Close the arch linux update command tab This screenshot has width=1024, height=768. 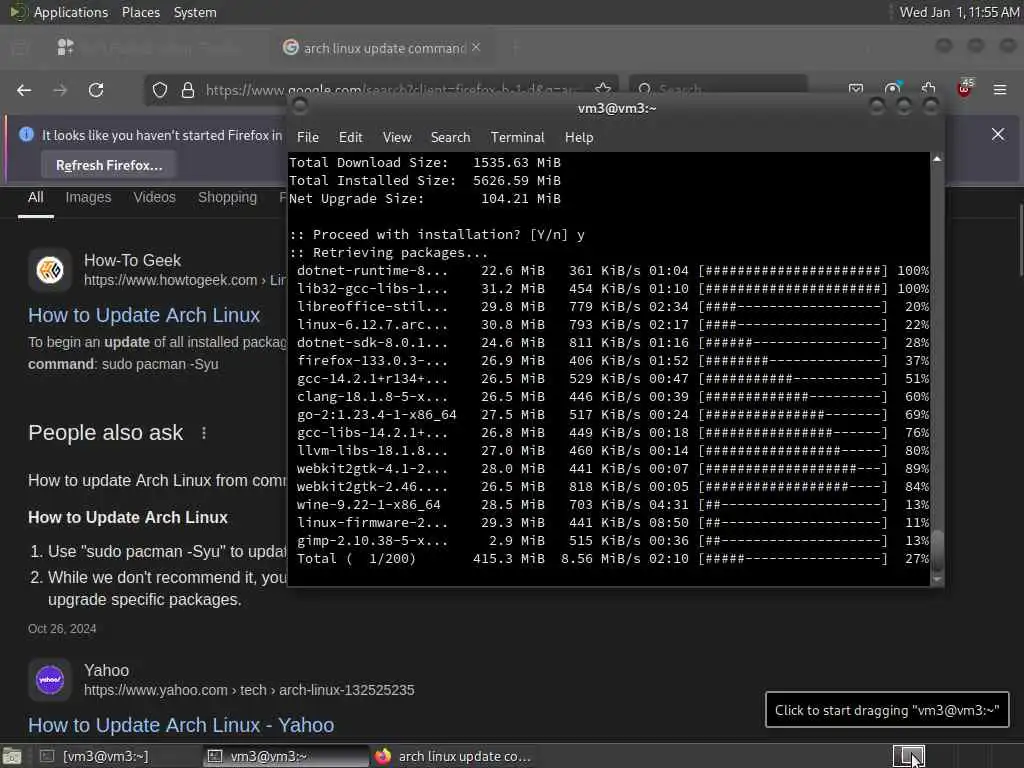pos(476,47)
